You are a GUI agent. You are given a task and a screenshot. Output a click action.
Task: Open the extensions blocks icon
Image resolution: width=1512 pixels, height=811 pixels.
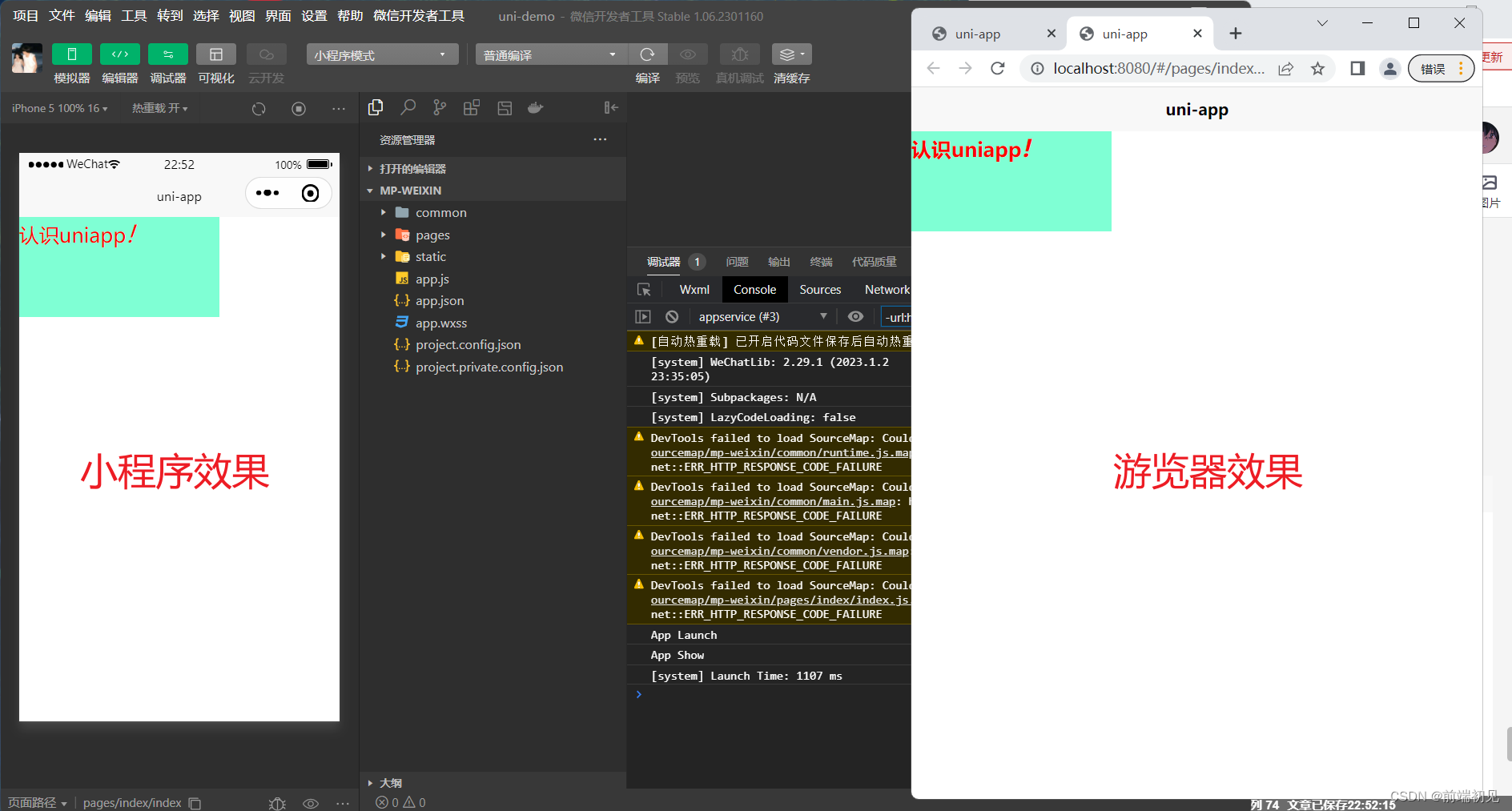(x=472, y=107)
